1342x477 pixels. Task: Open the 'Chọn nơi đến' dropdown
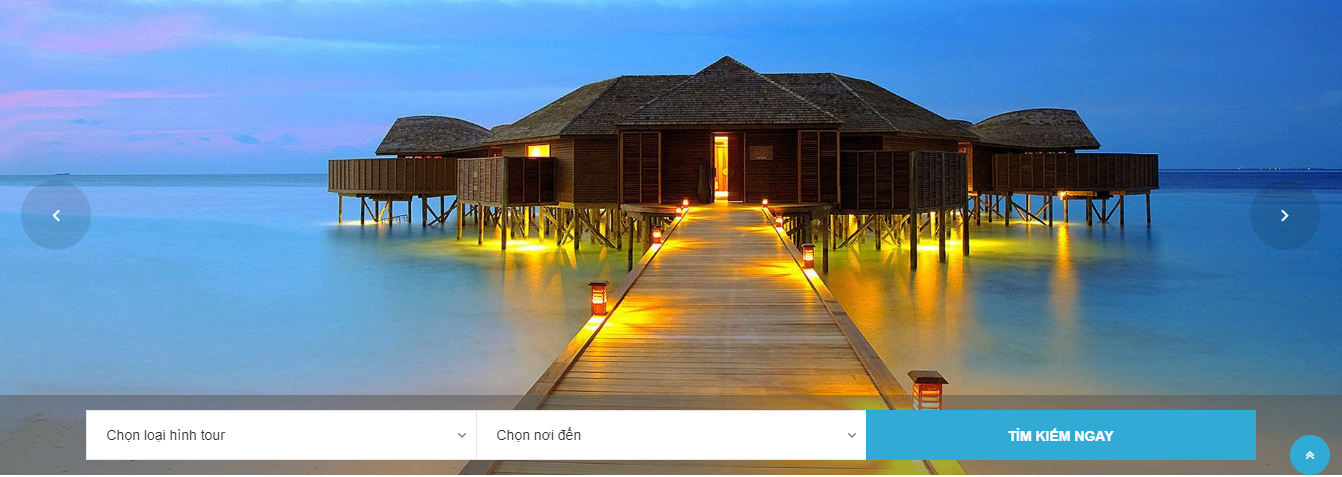click(x=671, y=435)
